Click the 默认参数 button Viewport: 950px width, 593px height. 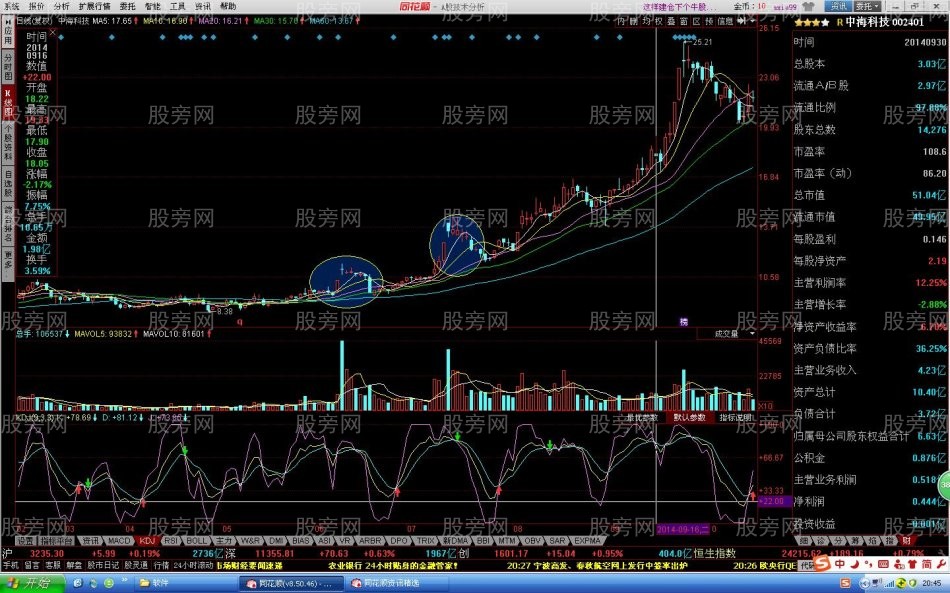point(689,417)
